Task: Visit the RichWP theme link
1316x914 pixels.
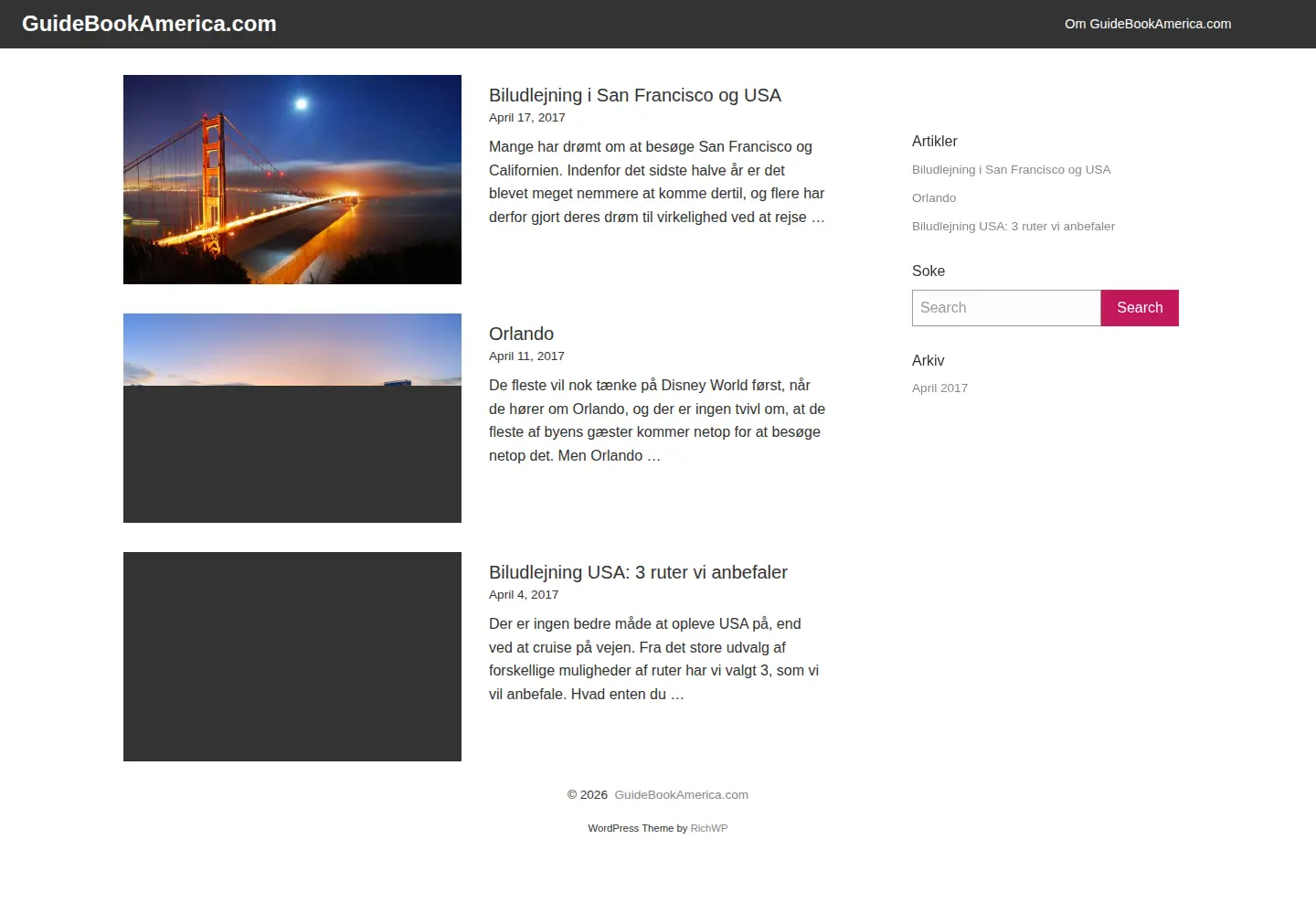Action: pos(709,828)
